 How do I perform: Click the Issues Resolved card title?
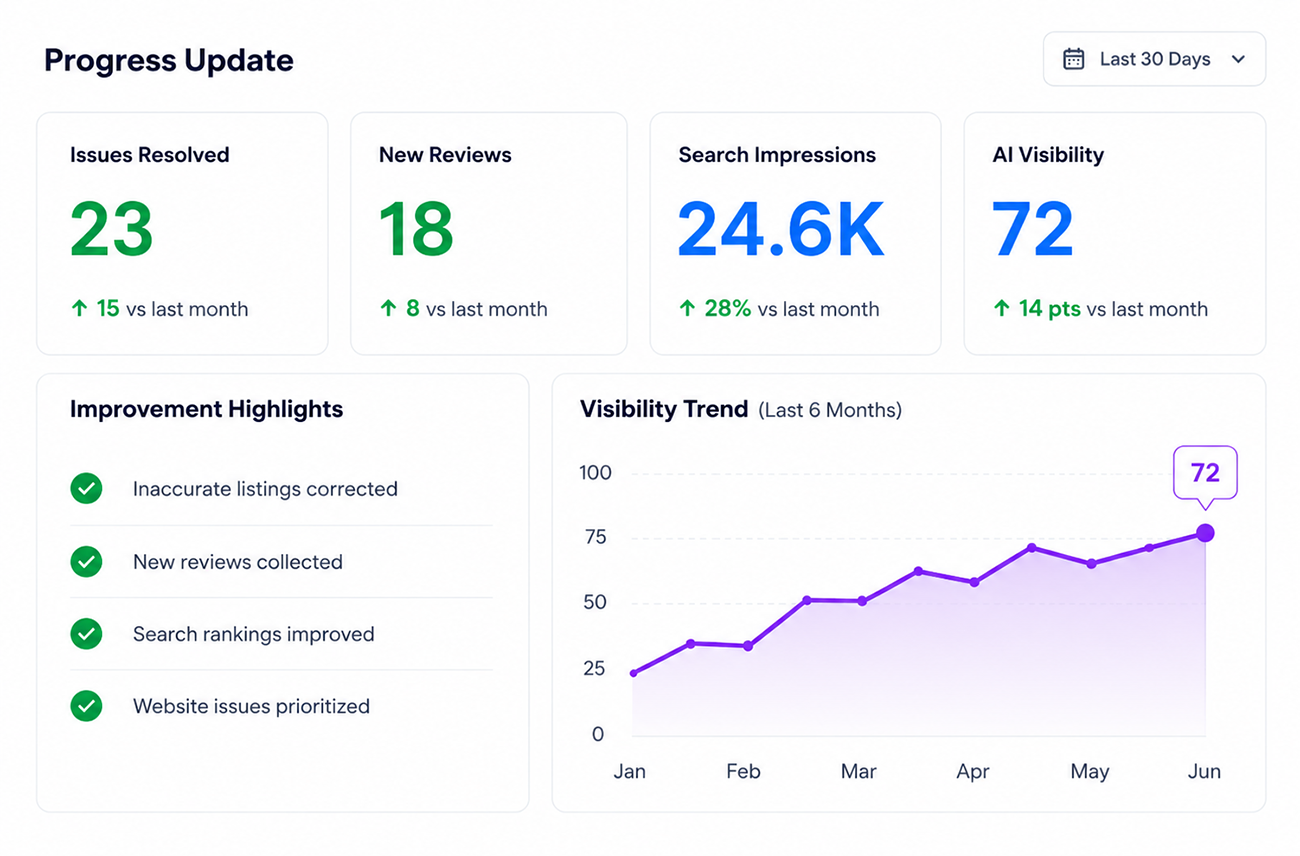(x=150, y=155)
